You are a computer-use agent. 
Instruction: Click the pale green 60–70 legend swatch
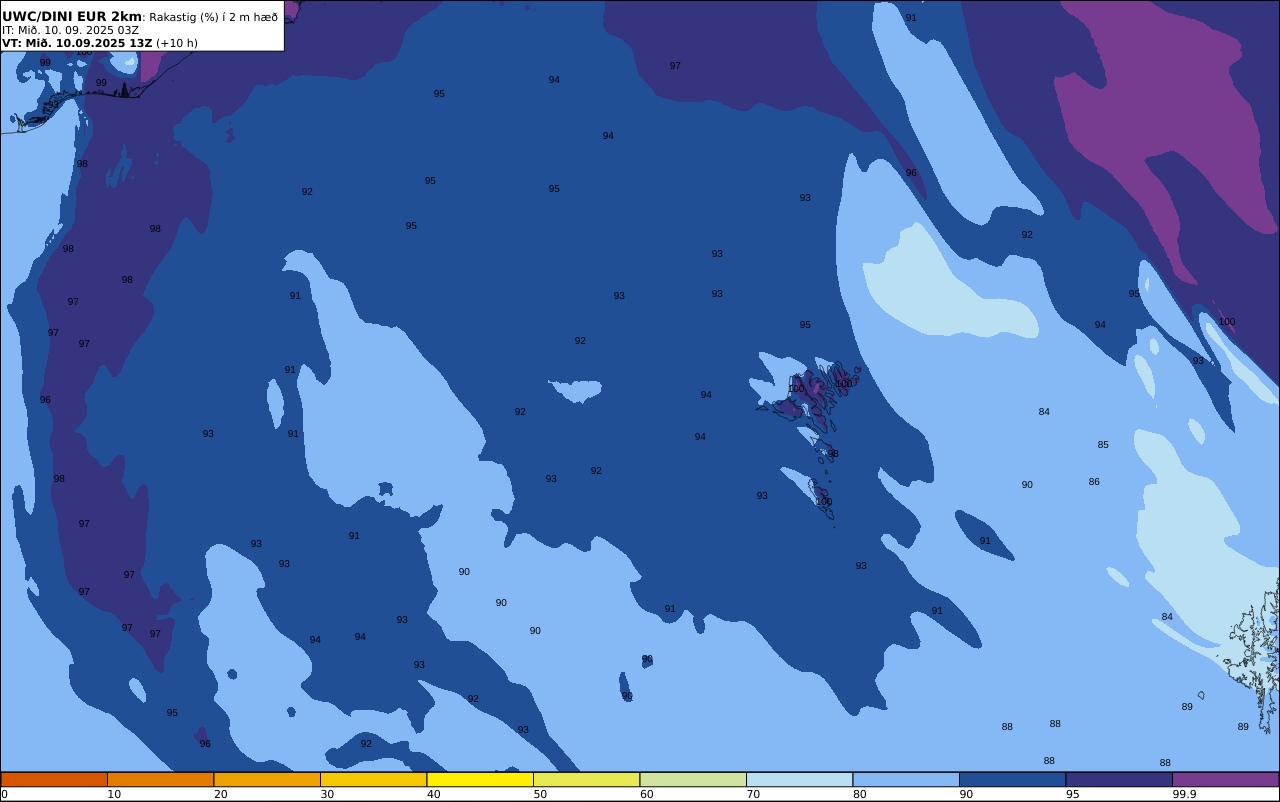(693, 779)
